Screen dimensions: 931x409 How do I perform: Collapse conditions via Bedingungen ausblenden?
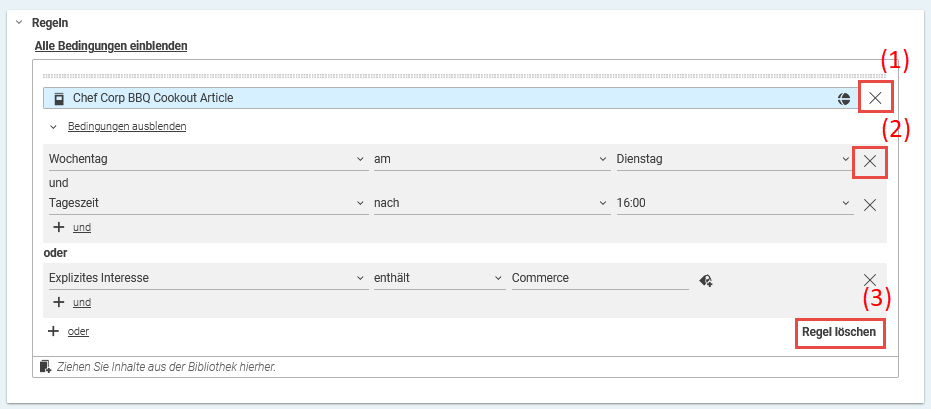127,127
